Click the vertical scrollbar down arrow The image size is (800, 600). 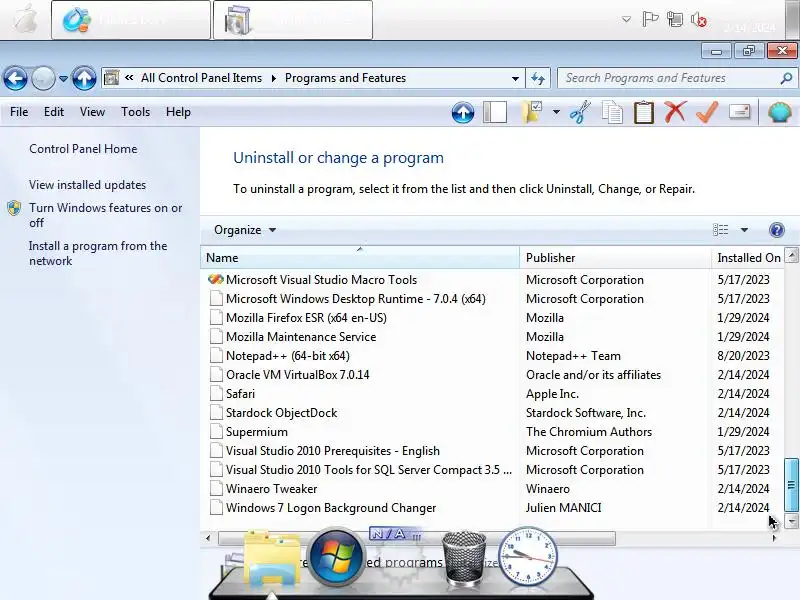[791, 521]
